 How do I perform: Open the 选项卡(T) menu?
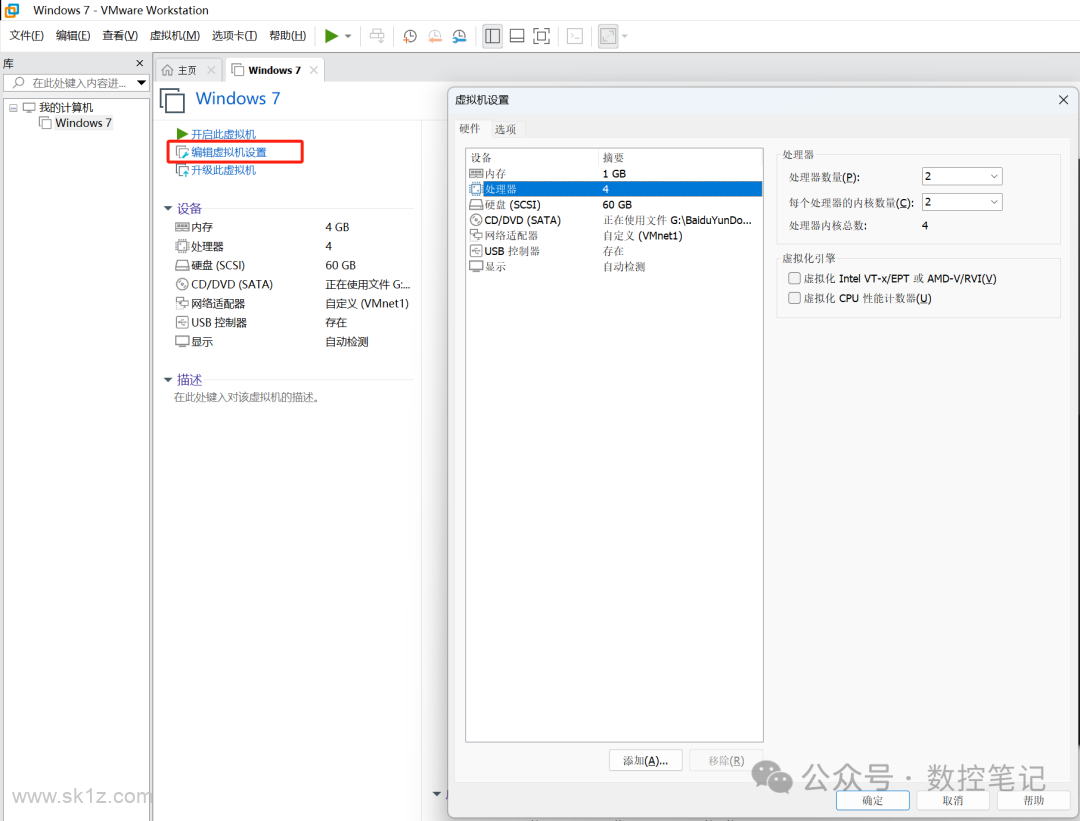coord(234,36)
